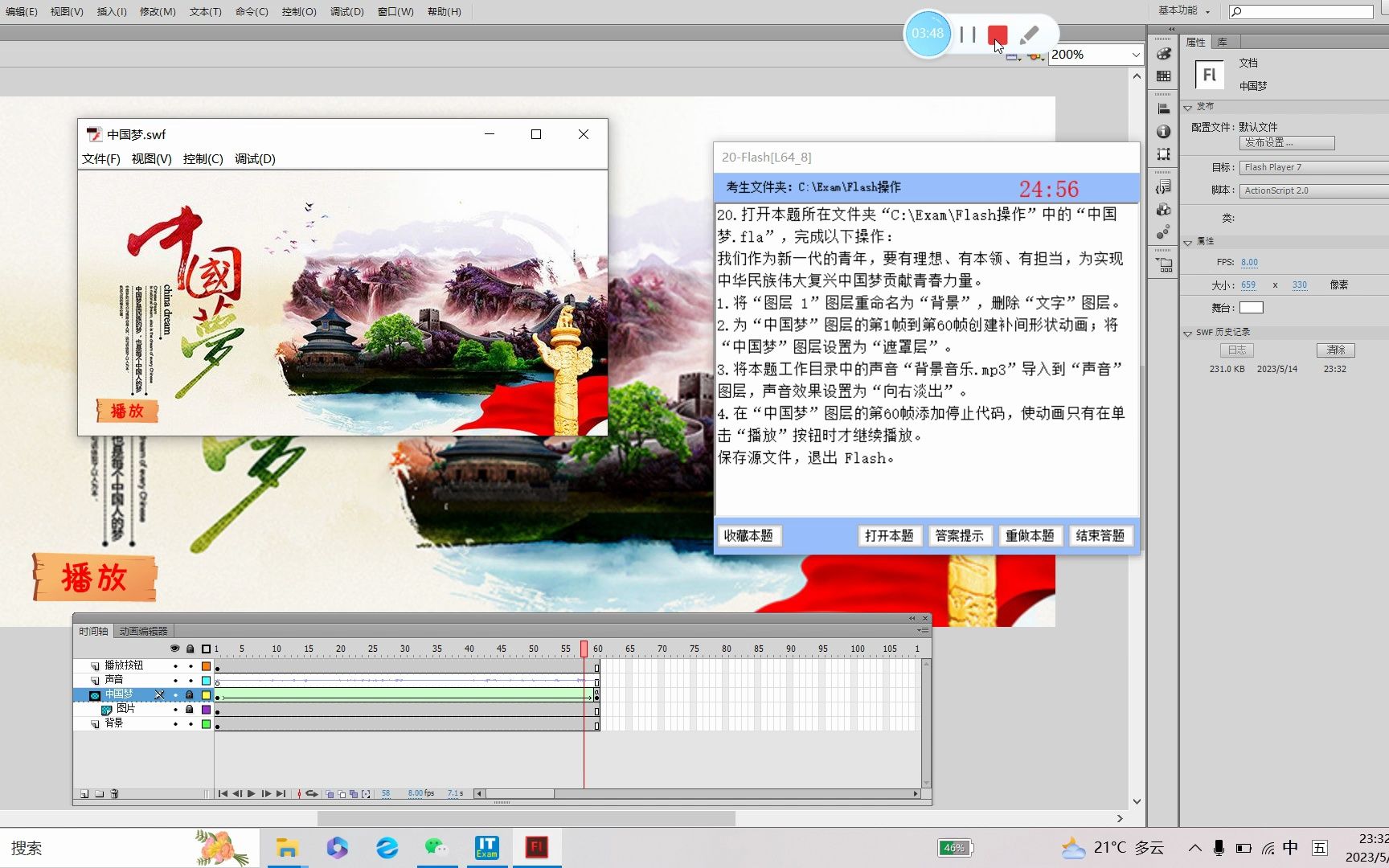This screenshot has width=1389, height=868.
Task: Open the 基本功能 workspace dropdown
Action: (1184, 10)
